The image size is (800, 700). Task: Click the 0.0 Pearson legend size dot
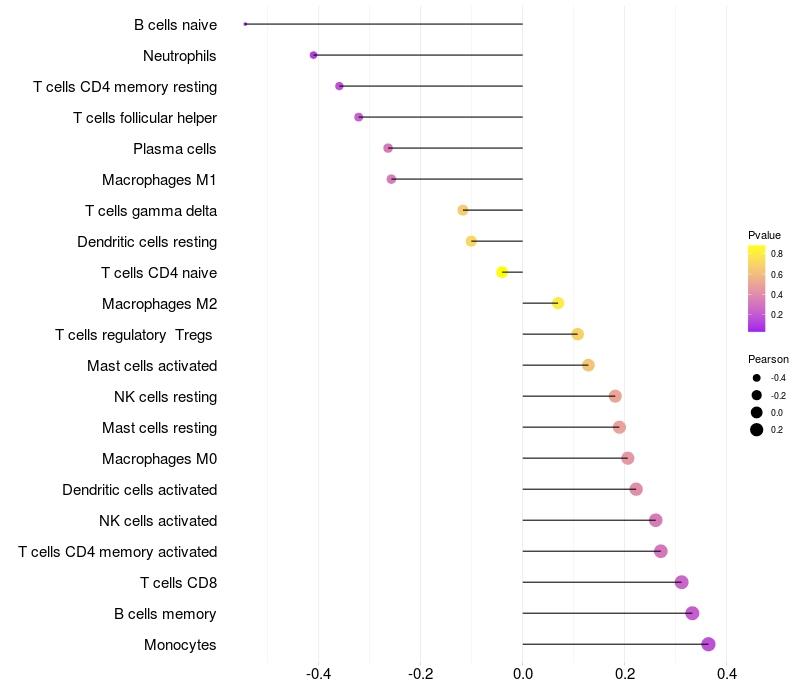757,412
